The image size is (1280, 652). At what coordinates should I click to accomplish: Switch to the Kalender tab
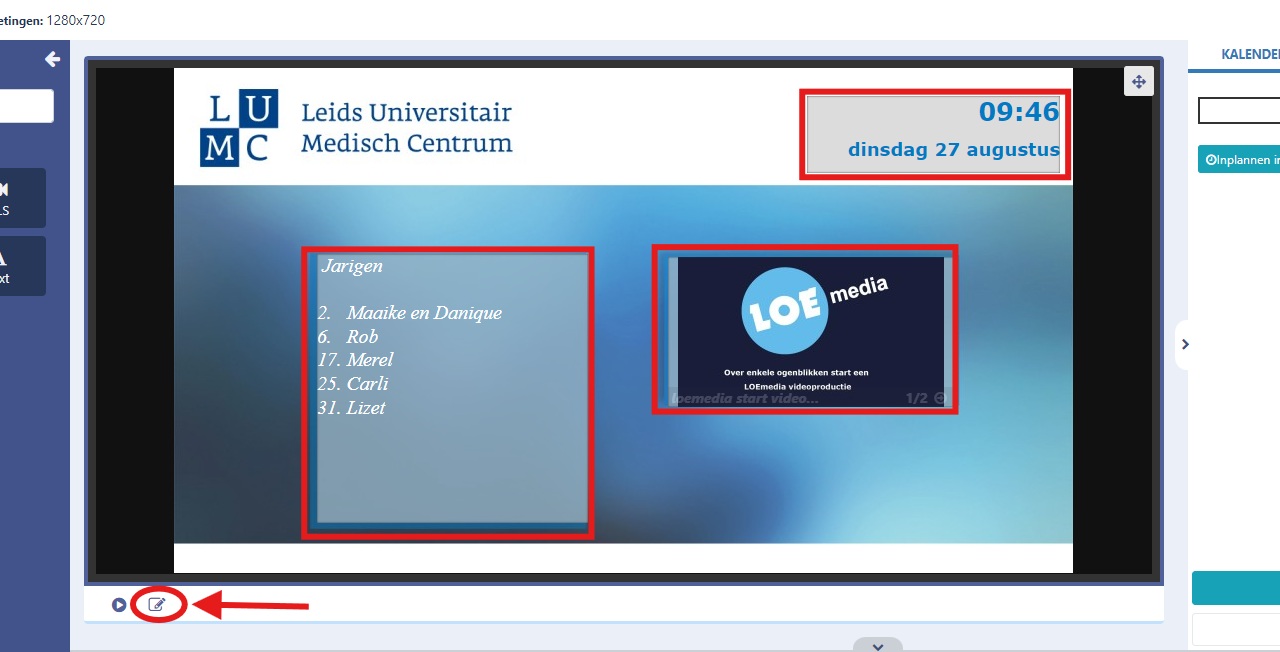[x=1249, y=54]
